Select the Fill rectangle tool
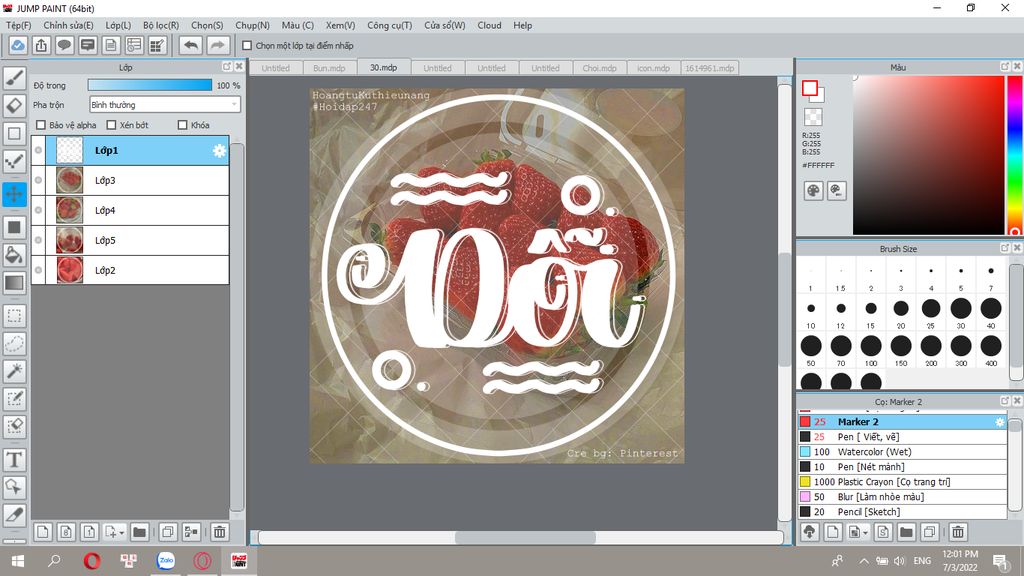 click(14, 227)
